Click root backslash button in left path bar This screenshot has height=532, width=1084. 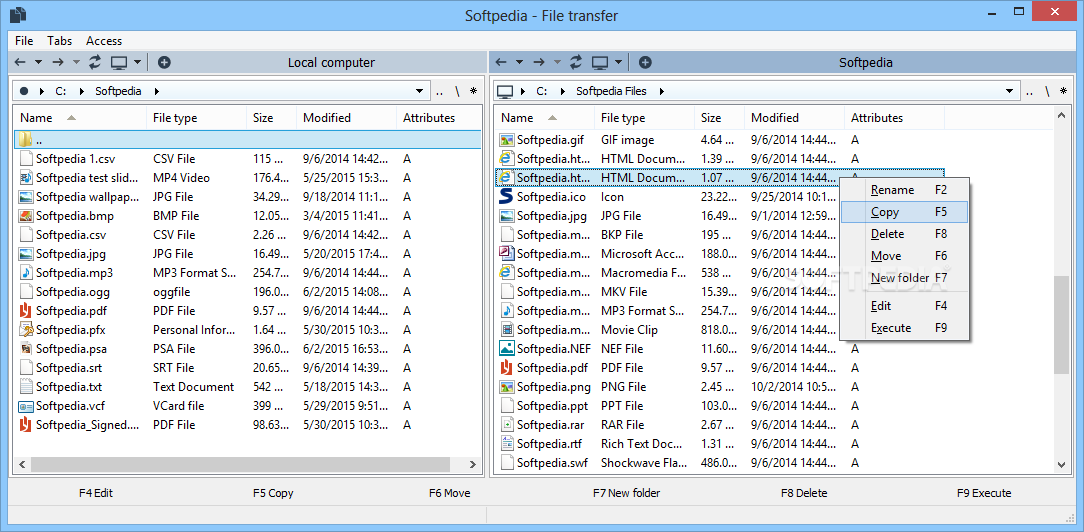point(457,91)
